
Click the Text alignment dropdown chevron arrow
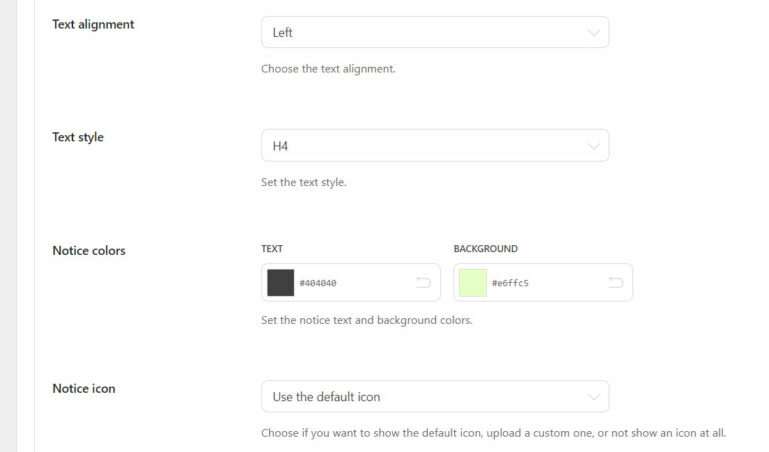pyautogui.click(x=594, y=33)
